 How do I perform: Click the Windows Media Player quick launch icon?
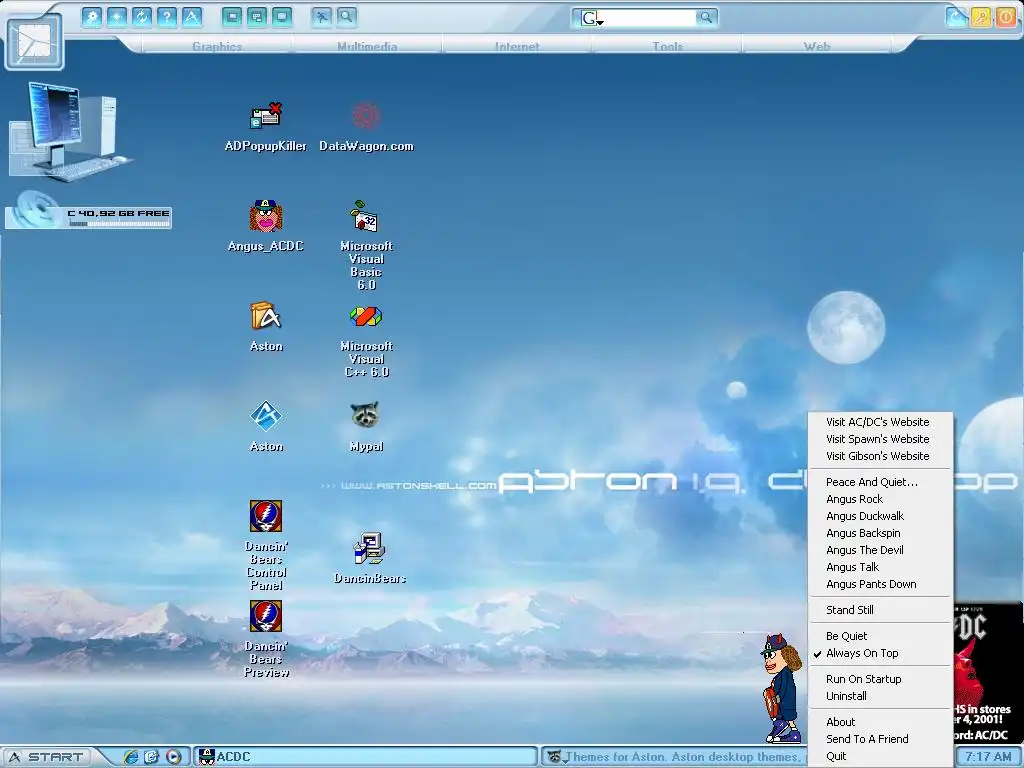(x=173, y=757)
